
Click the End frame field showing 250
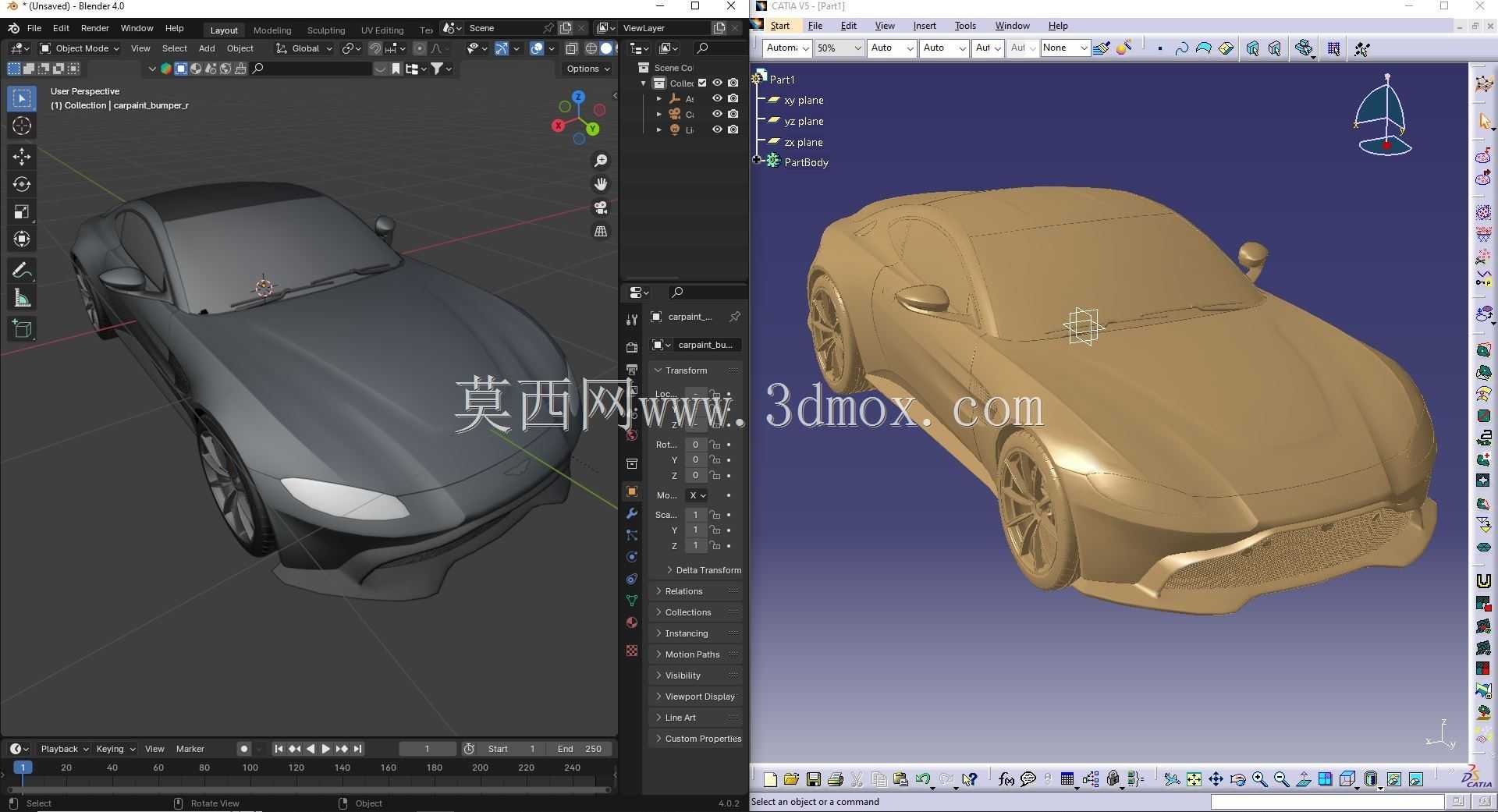[579, 749]
